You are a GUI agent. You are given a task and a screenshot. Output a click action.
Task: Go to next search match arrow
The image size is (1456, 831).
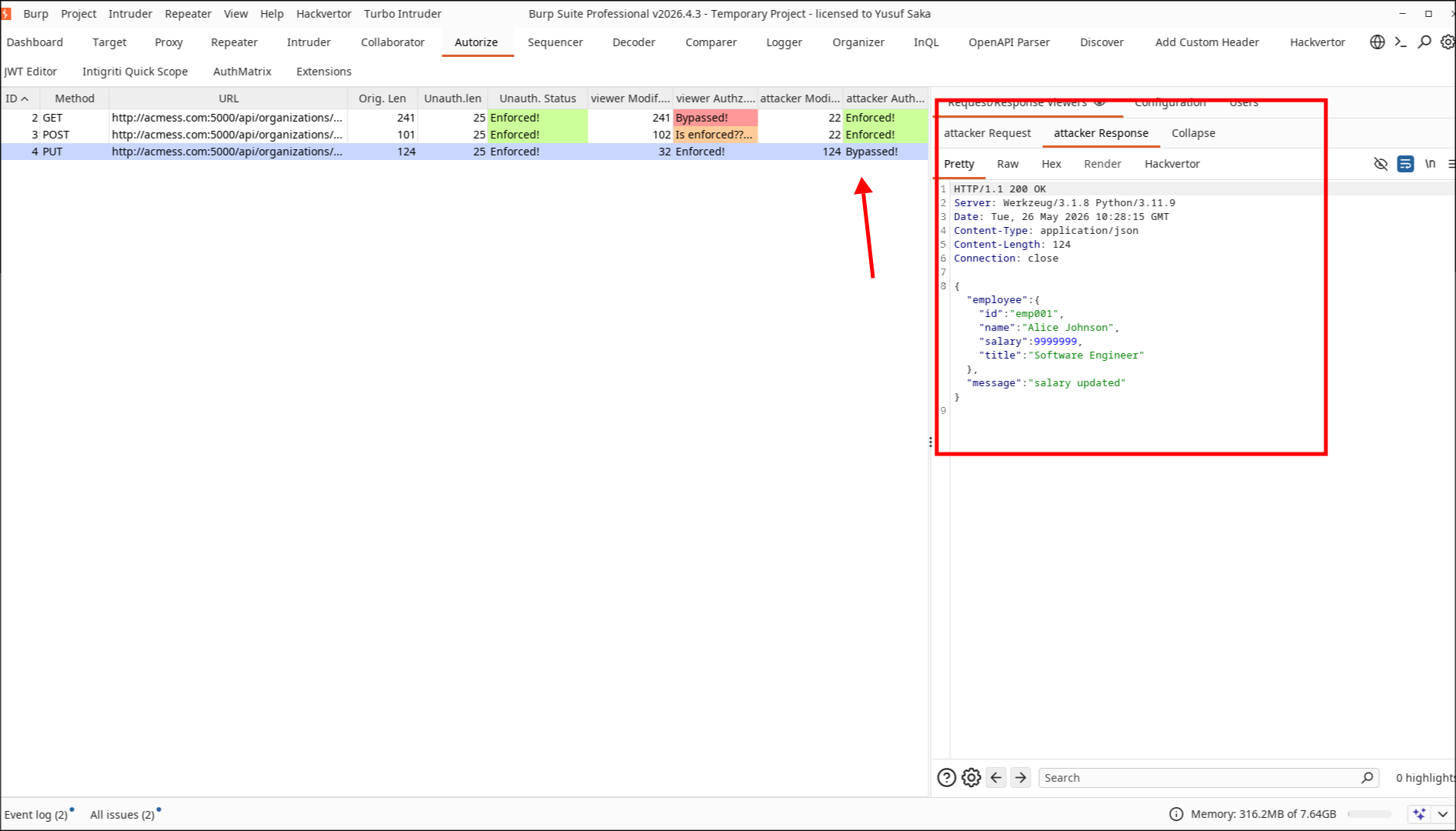(x=1021, y=778)
